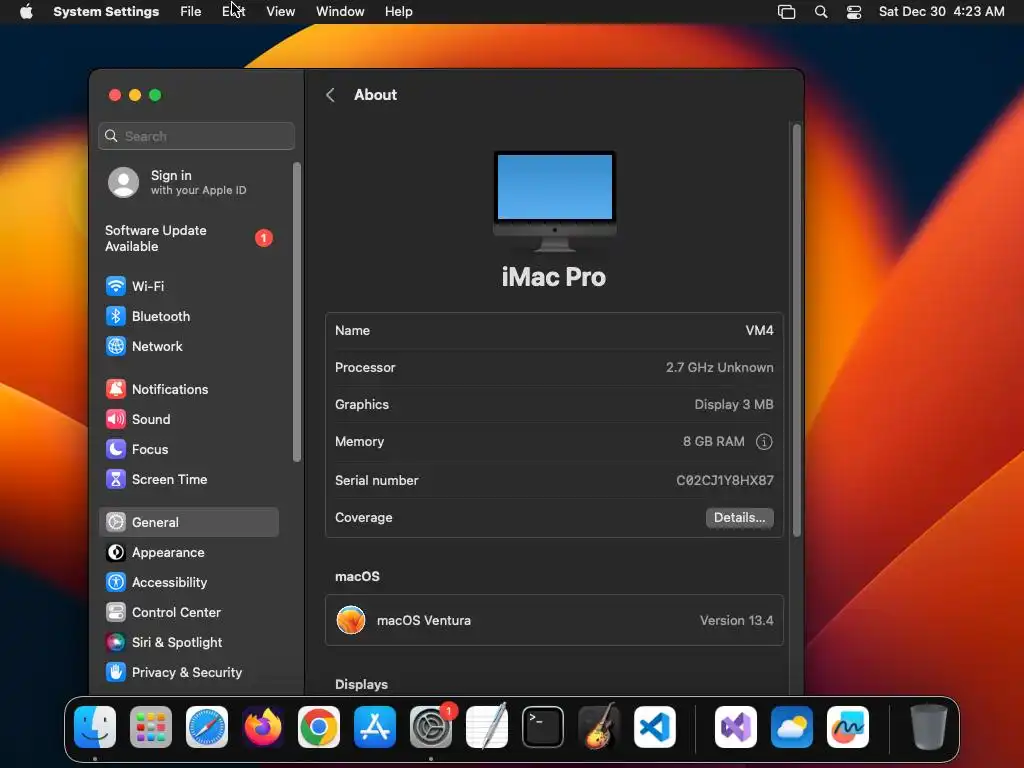Open App Store from the Dock
The width and height of the screenshot is (1024, 768).
[375, 727]
